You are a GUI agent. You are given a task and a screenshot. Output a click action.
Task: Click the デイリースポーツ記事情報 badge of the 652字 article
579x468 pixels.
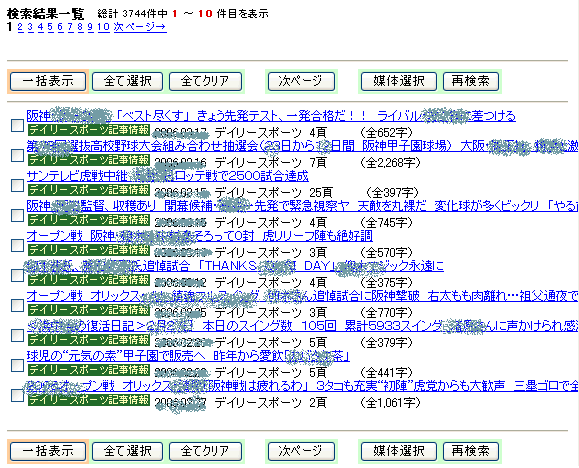89,130
